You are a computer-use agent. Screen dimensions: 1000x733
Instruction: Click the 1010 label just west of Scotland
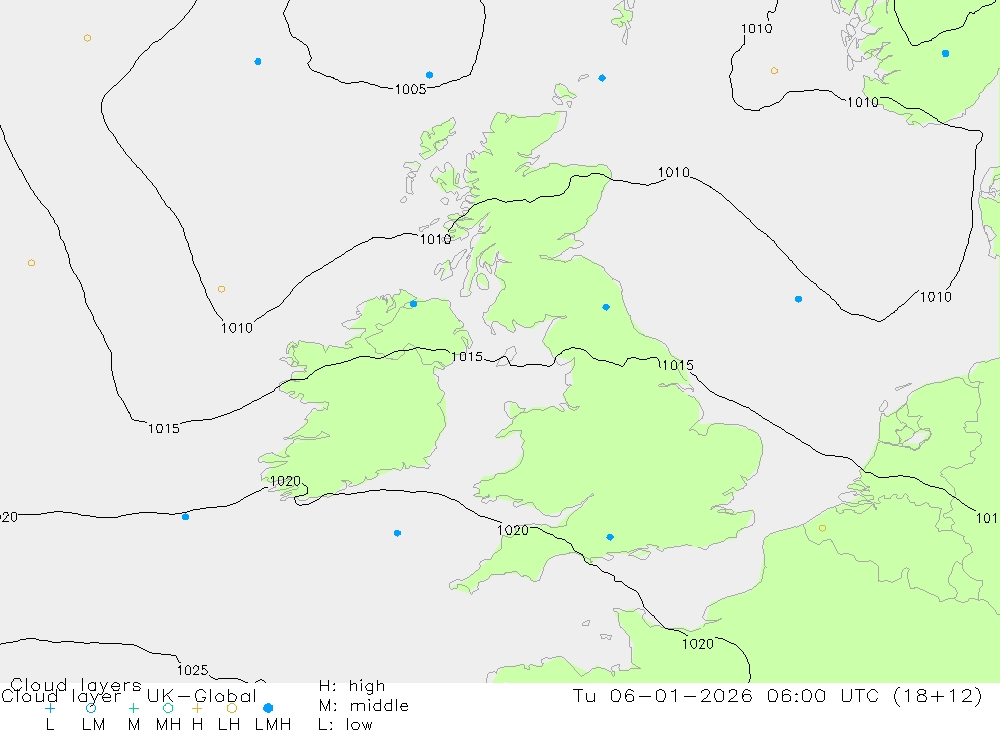pyautogui.click(x=436, y=239)
